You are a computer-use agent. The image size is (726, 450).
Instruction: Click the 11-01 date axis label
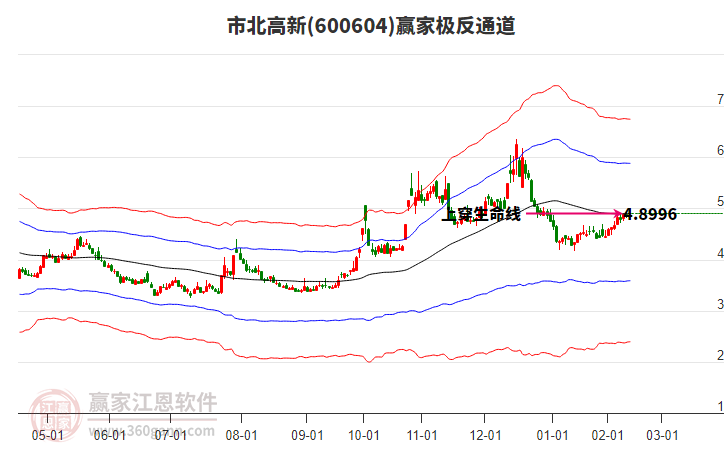422,436
